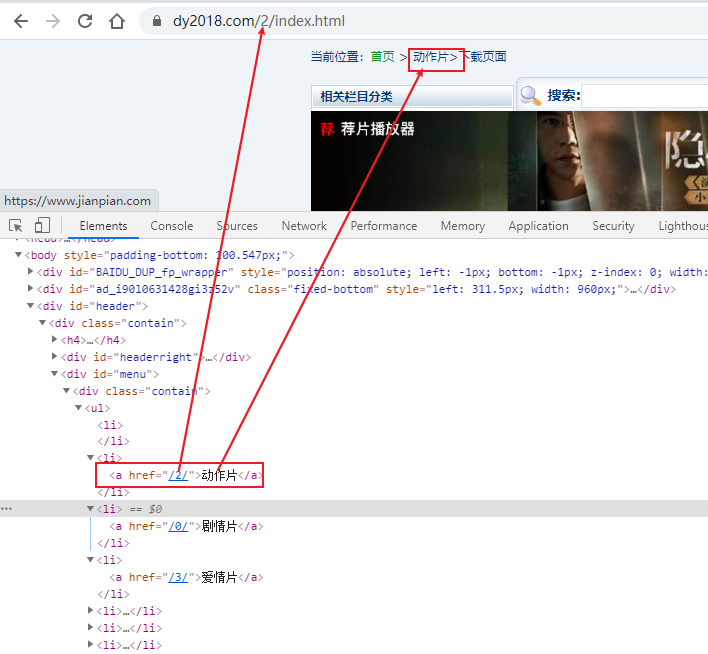Collapse the body element node

(x=19, y=255)
